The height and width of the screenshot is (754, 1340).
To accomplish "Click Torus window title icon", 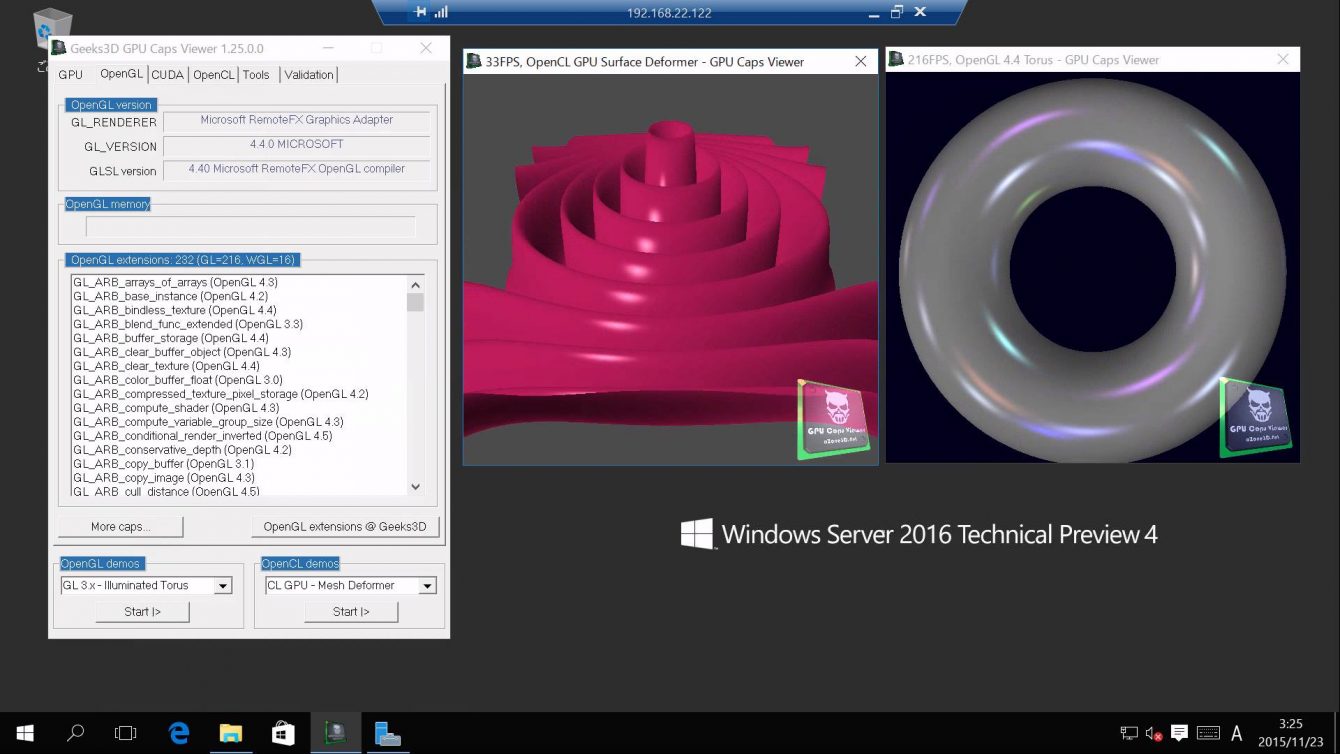I will point(896,59).
